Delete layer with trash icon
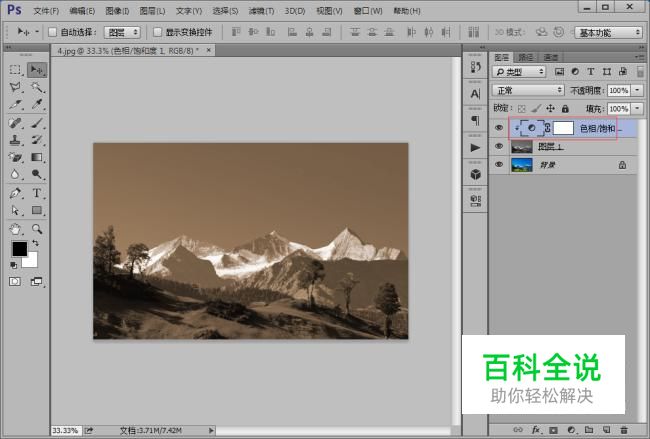650x439 pixels. [624, 430]
